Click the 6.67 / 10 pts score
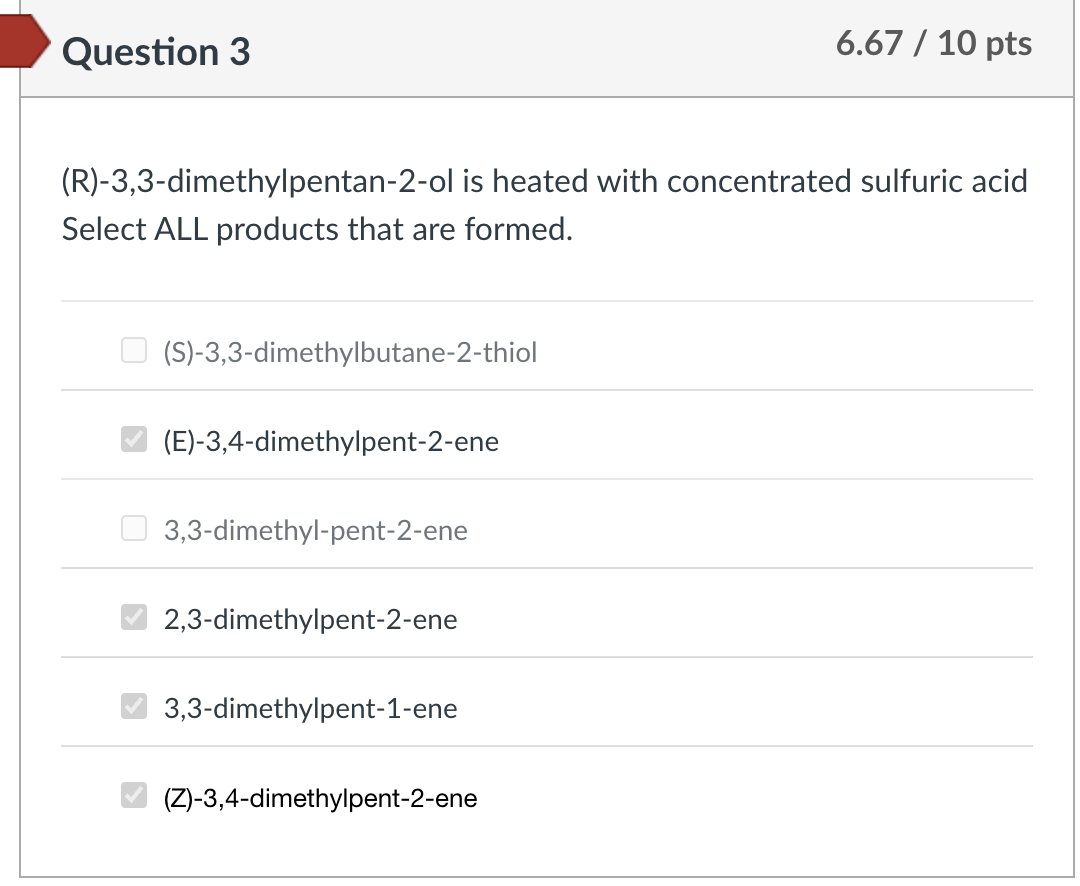 (936, 43)
